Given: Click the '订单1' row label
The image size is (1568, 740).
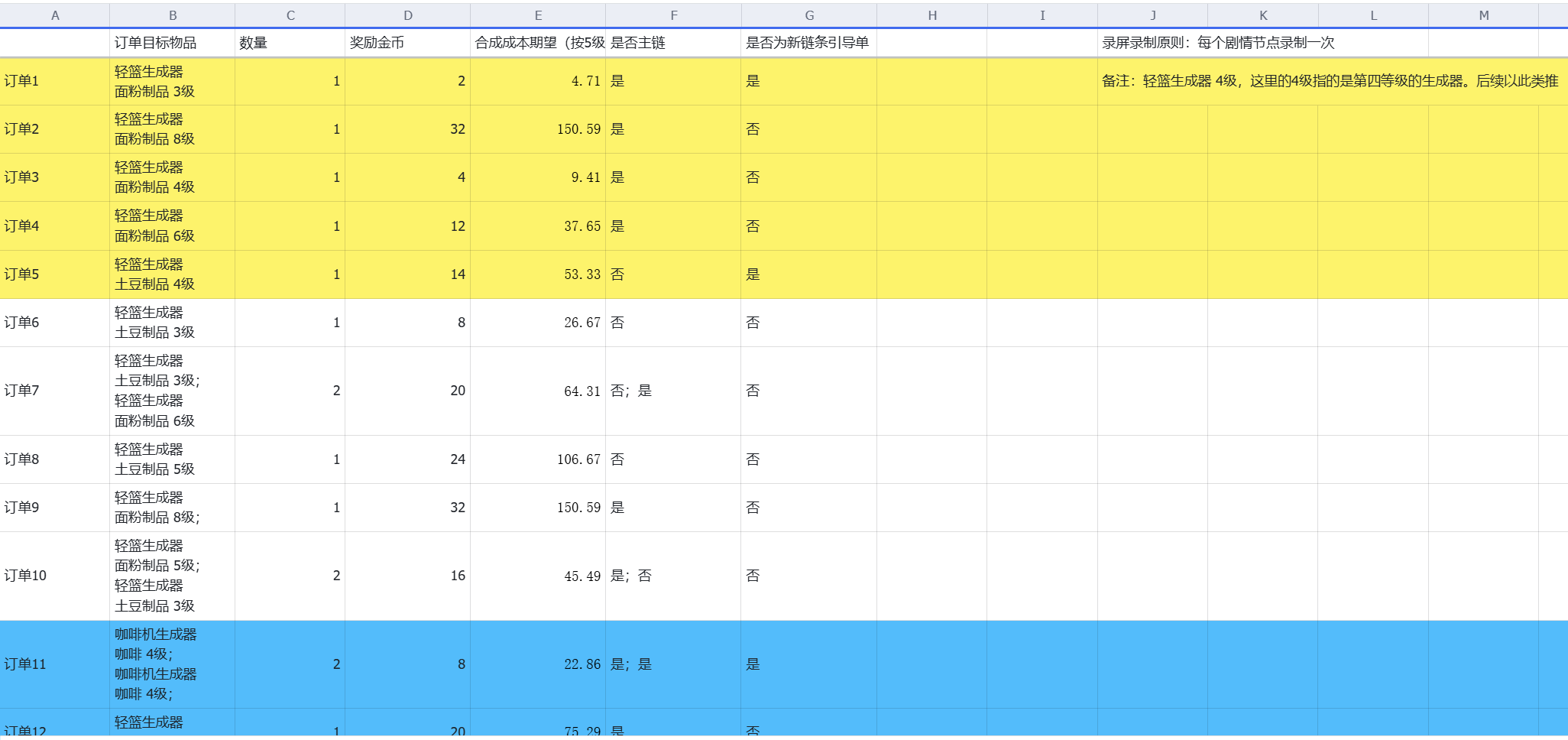Looking at the screenshot, I should [x=55, y=81].
